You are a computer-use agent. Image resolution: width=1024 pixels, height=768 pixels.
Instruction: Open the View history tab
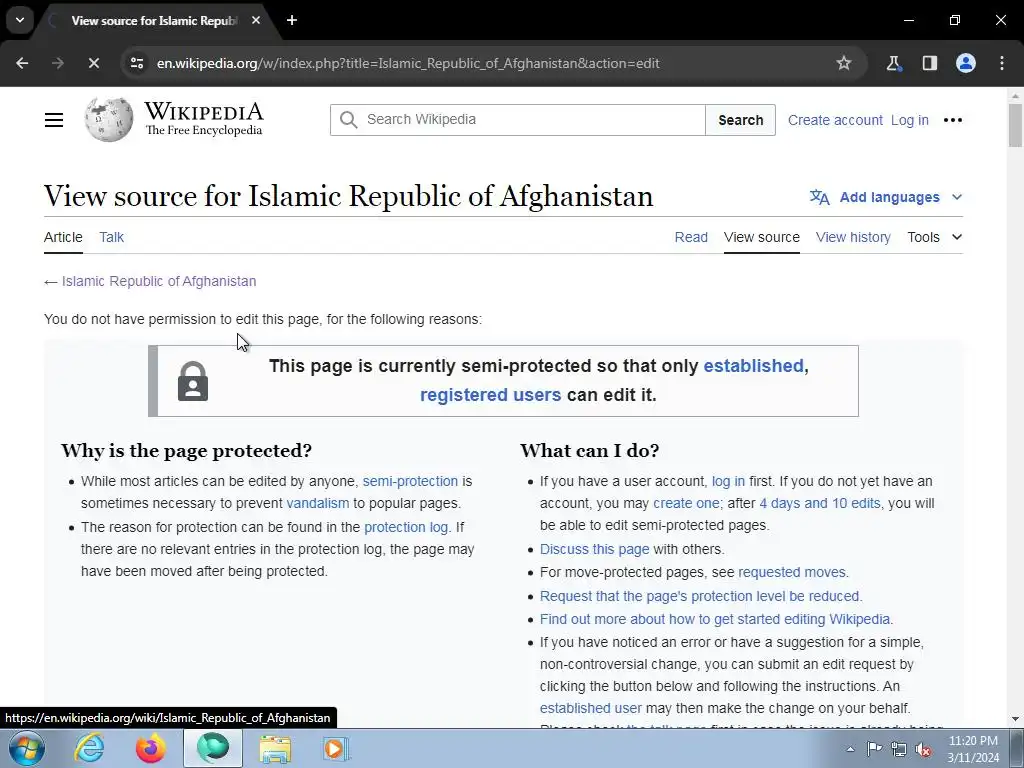853,237
